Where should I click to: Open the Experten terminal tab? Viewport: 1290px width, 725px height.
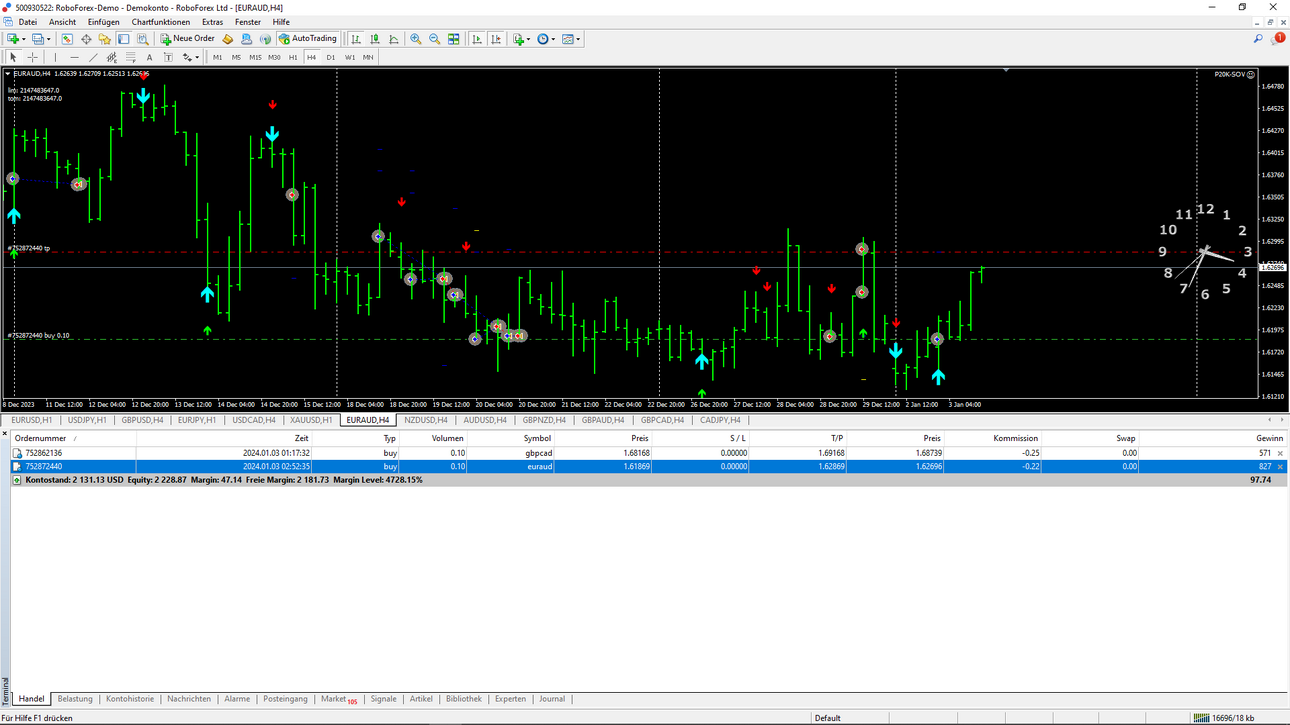point(510,699)
